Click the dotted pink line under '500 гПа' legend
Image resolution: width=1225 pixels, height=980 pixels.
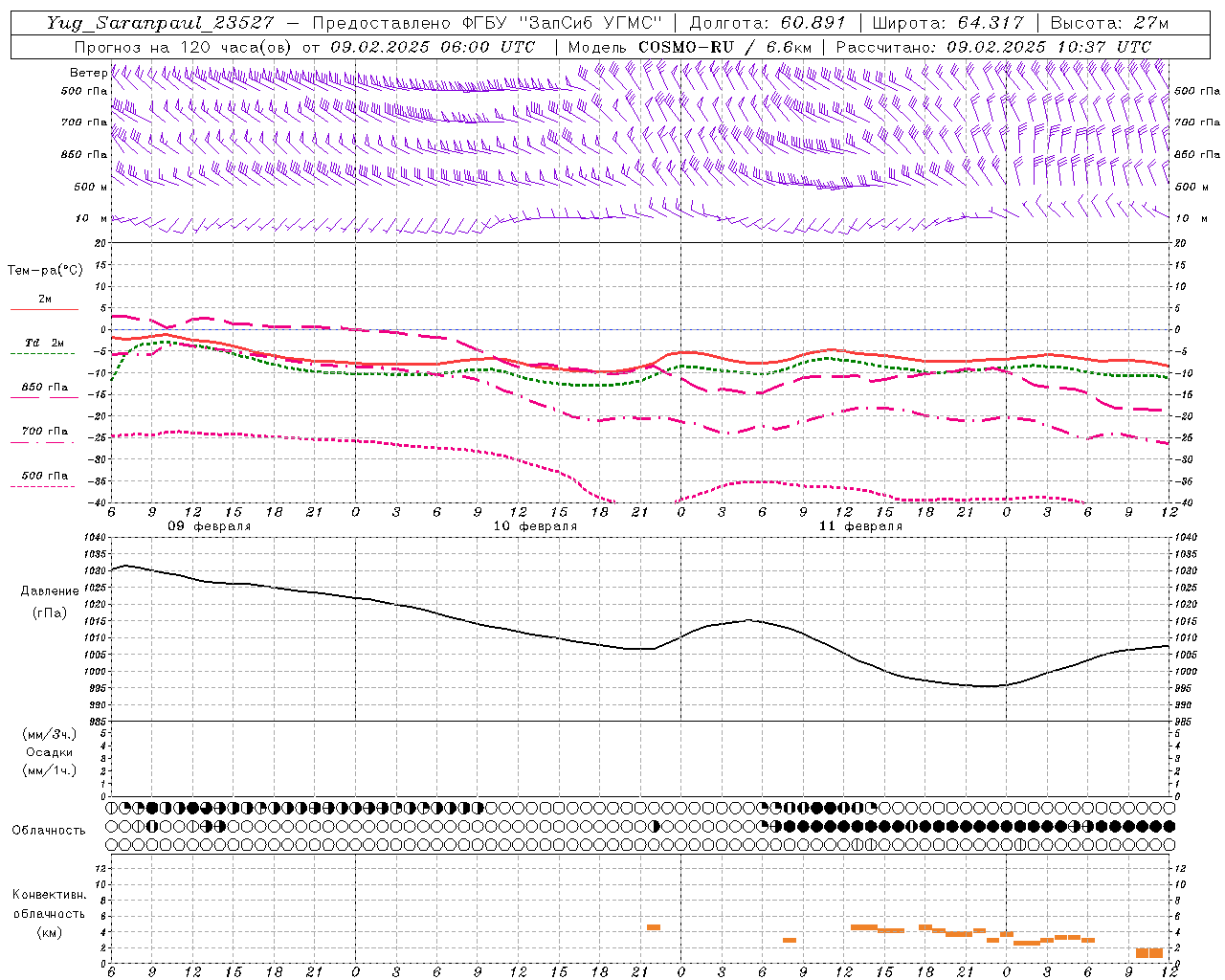pyautogui.click(x=42, y=486)
